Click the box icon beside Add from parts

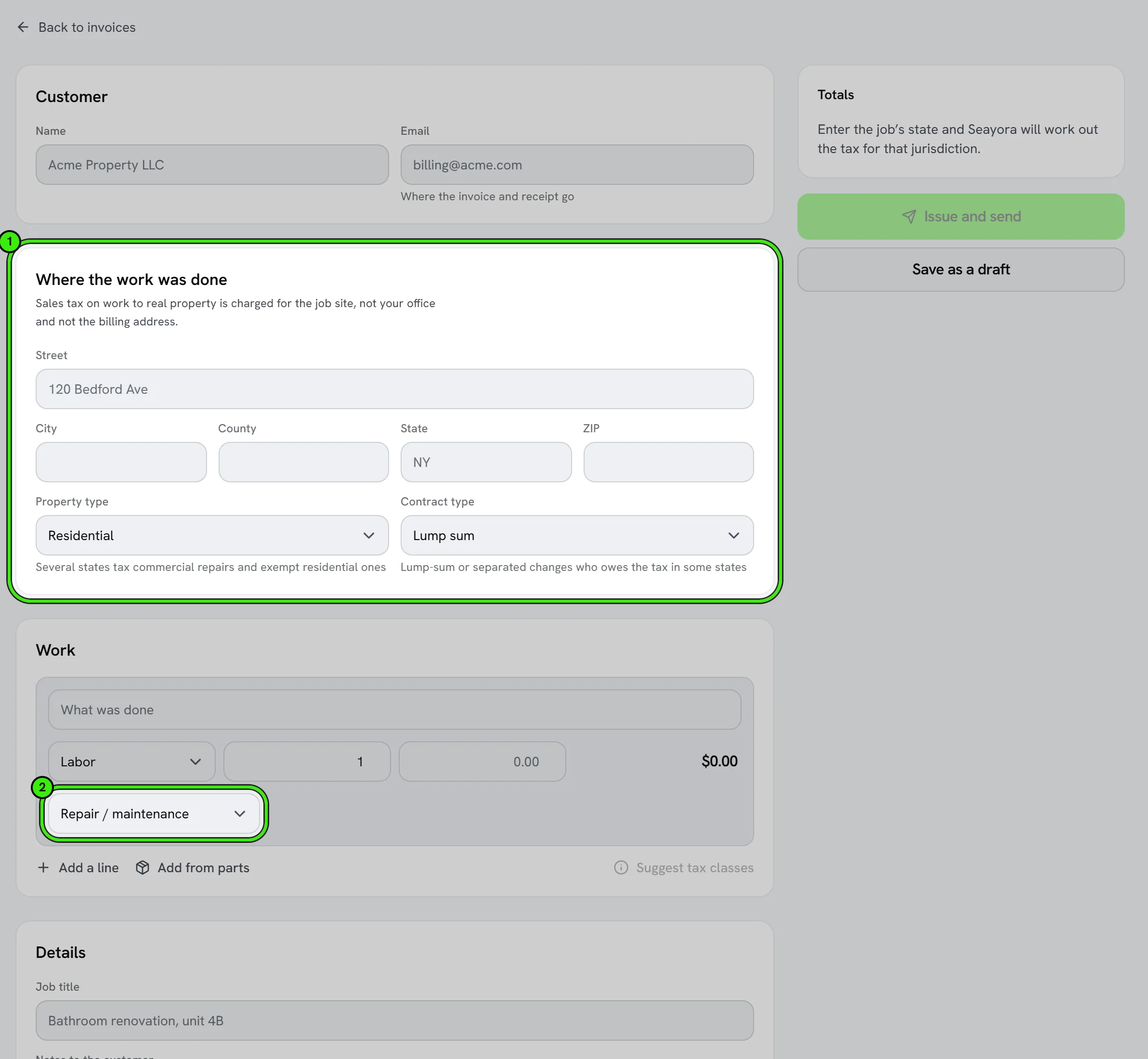click(x=142, y=867)
